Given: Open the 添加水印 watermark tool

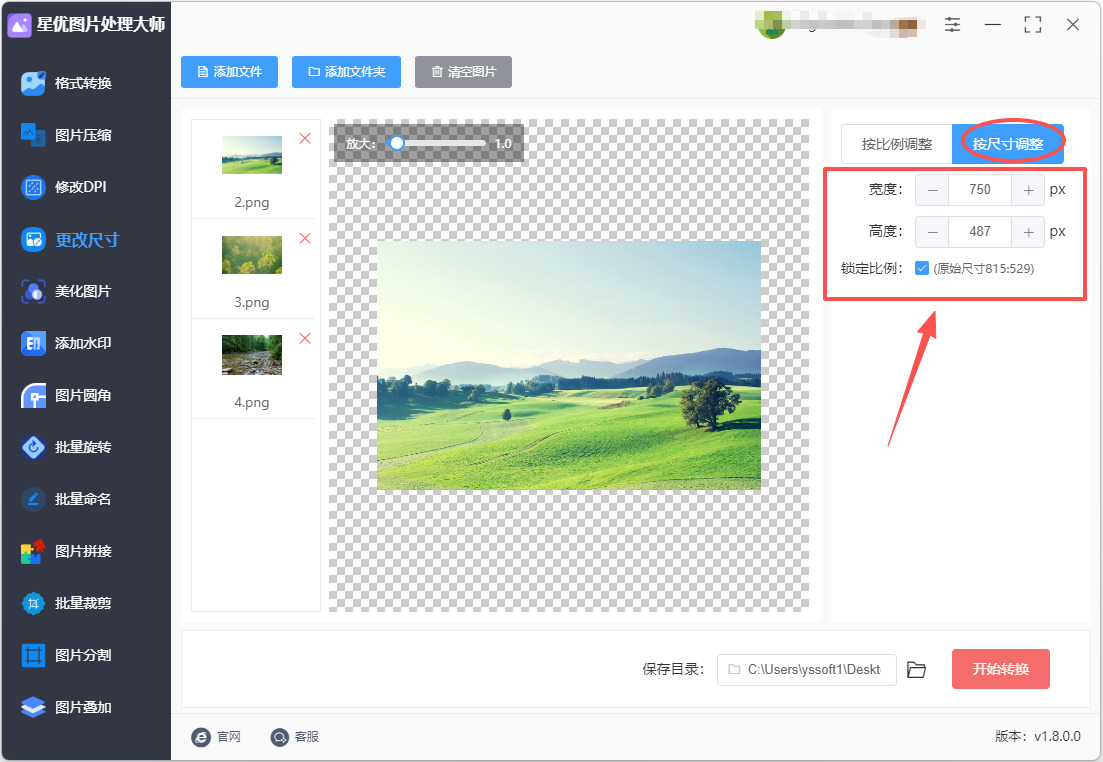Looking at the screenshot, I should tap(67, 343).
